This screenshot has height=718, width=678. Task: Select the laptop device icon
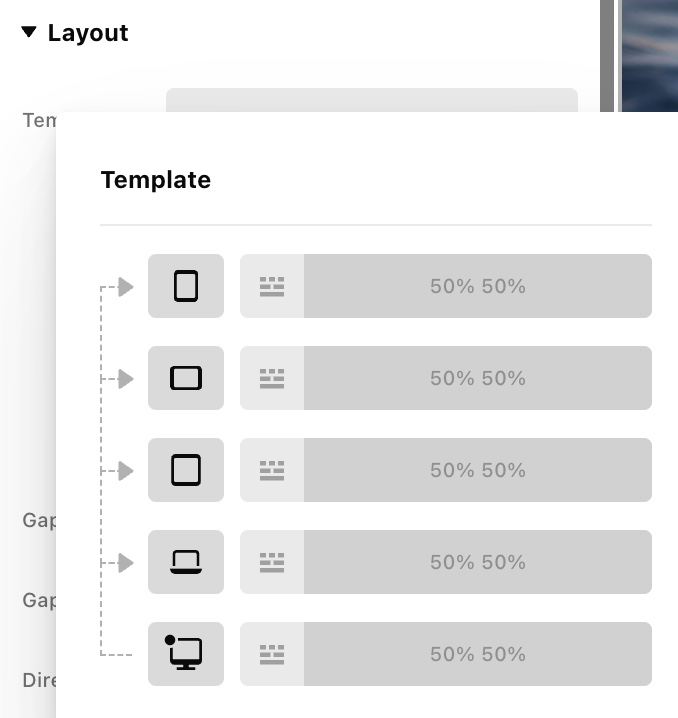[x=186, y=562]
